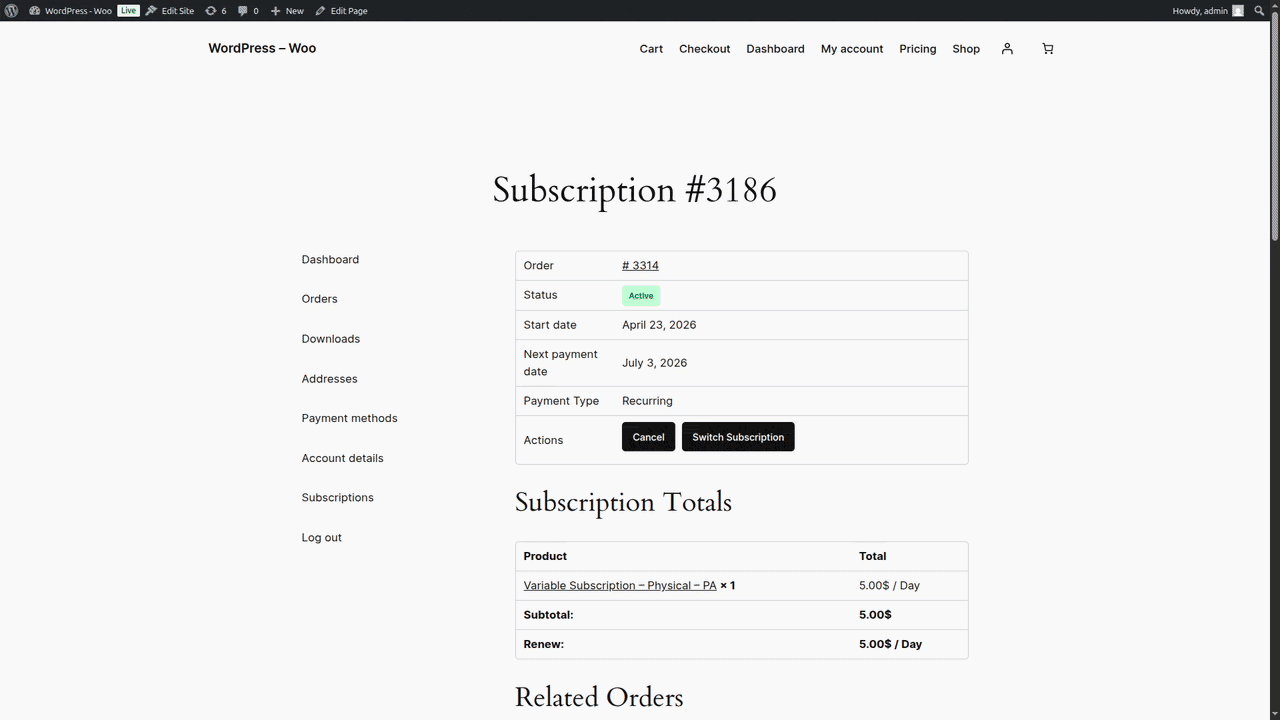1280x720 pixels.
Task: Open order # 3314 link
Action: [640, 265]
